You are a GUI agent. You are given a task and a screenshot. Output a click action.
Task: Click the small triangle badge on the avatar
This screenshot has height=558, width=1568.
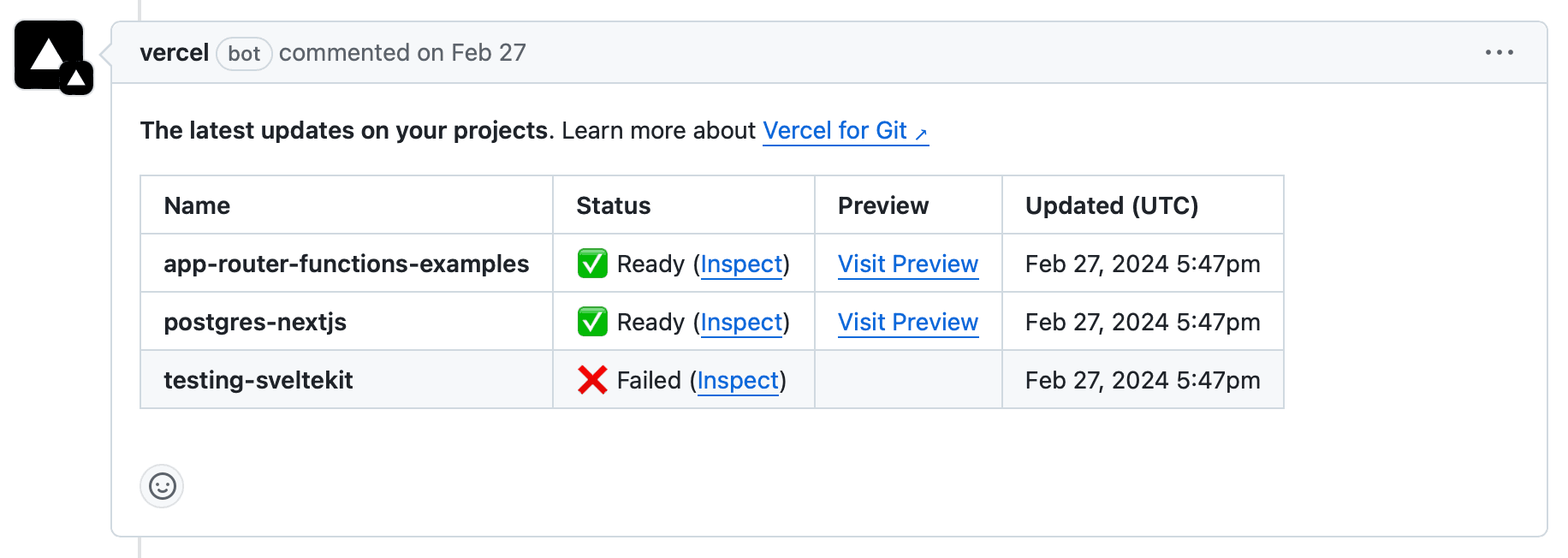tap(75, 78)
